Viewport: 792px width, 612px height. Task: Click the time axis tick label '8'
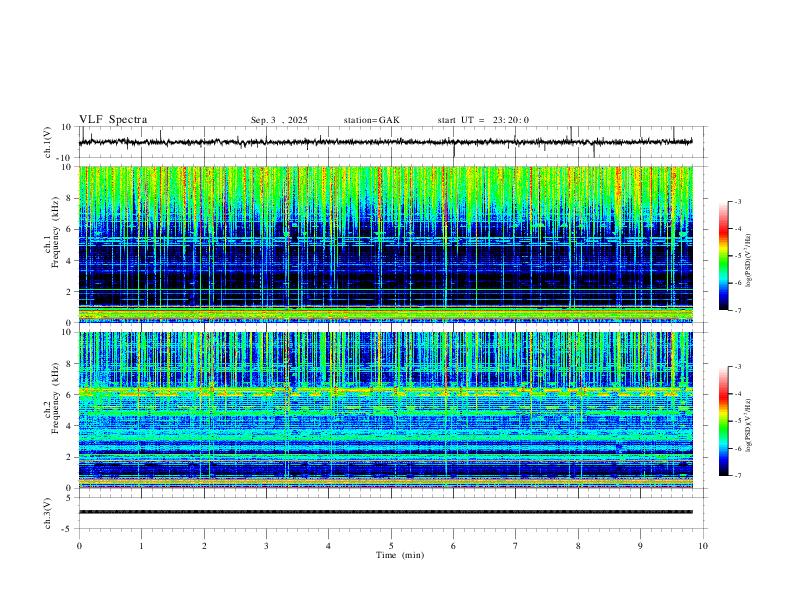click(x=578, y=546)
